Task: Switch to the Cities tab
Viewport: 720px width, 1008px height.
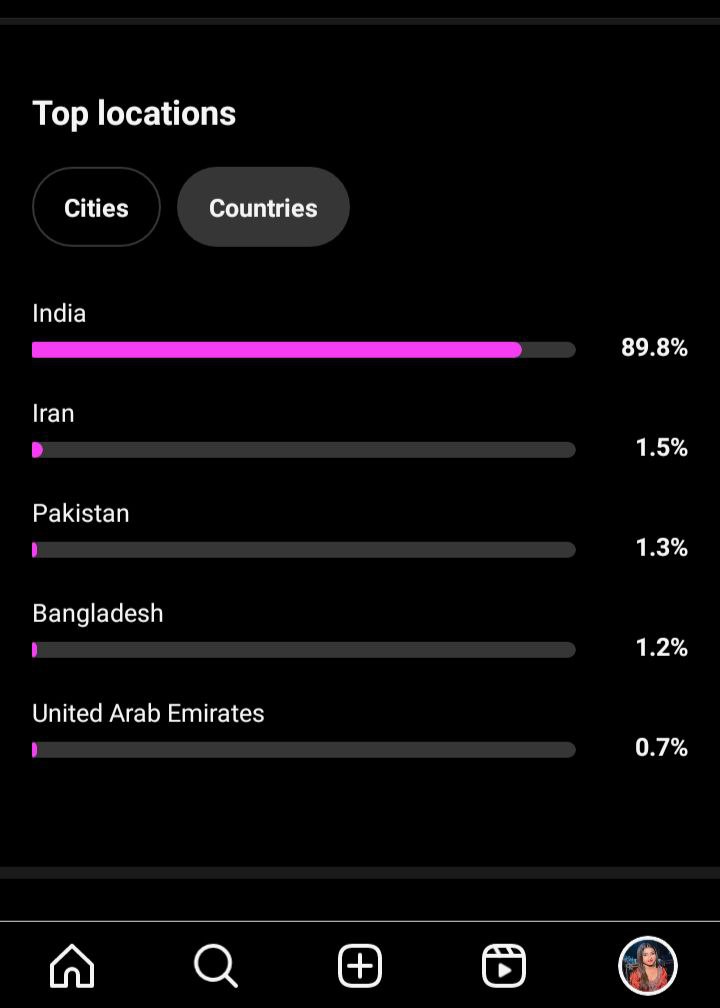Action: pos(96,208)
